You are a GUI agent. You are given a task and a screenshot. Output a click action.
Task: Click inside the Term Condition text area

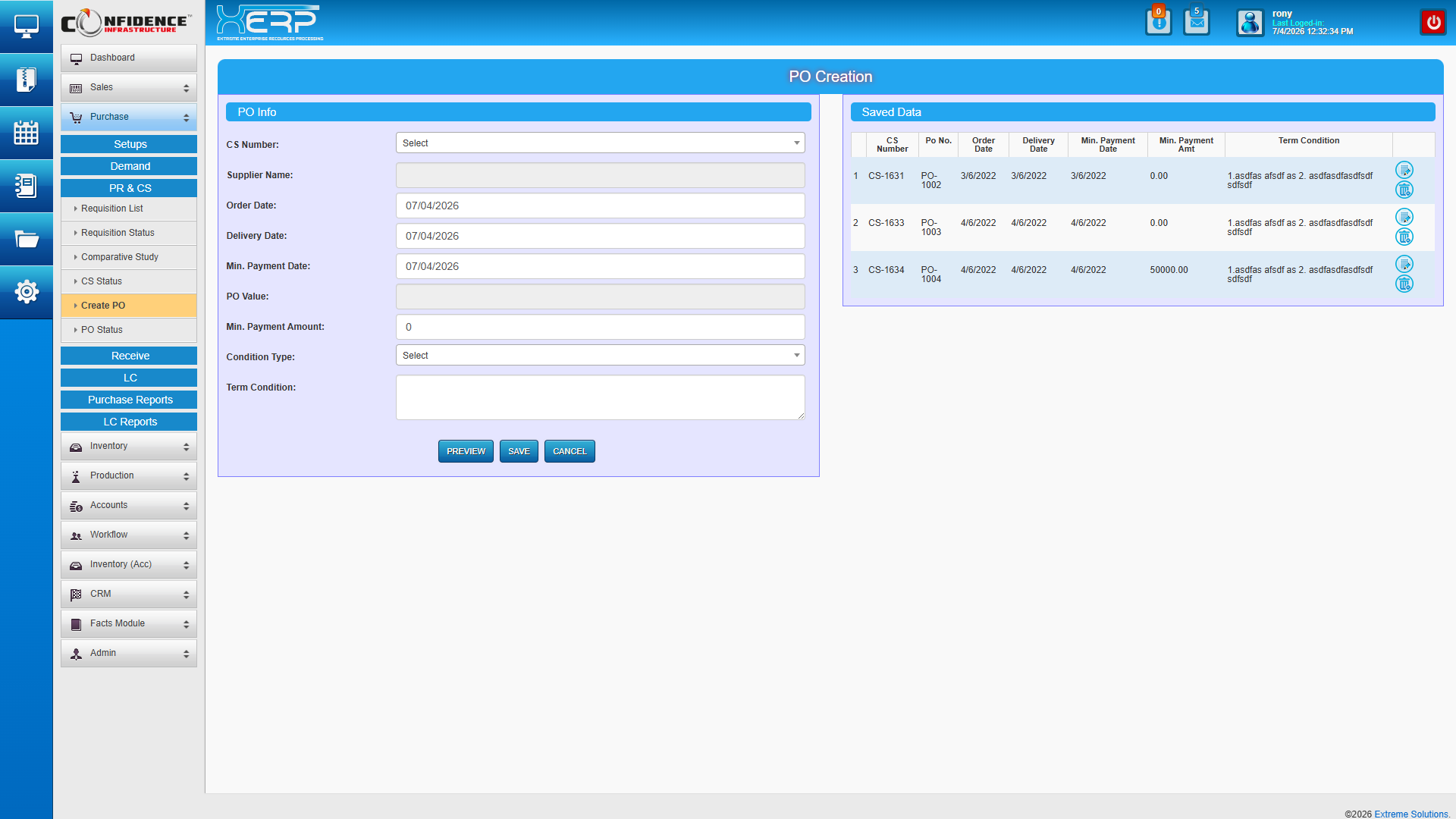(599, 397)
